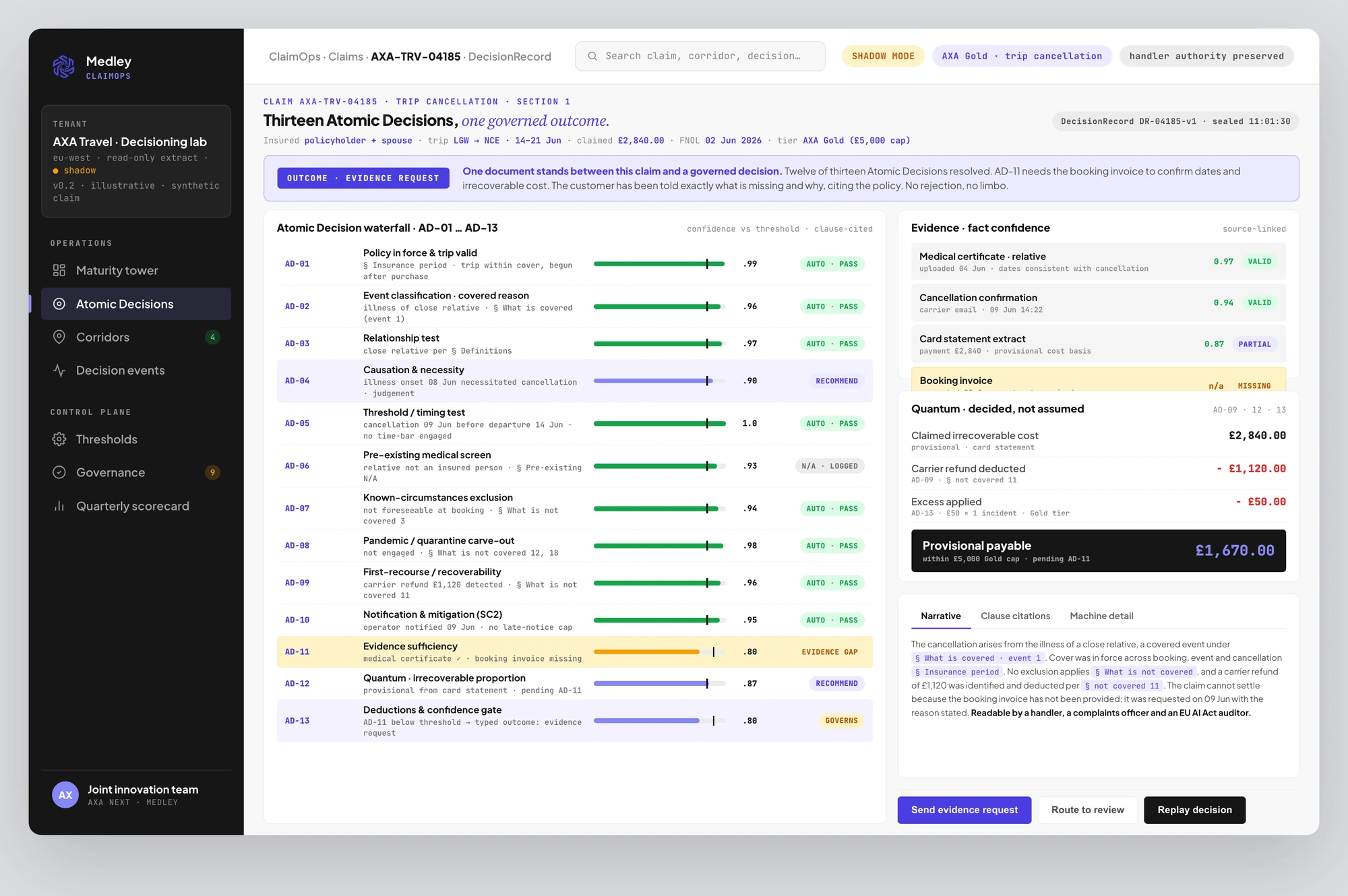The height and width of the screenshot is (896, 1348).
Task: Click the § Insurance period citation chip
Action: (957, 672)
